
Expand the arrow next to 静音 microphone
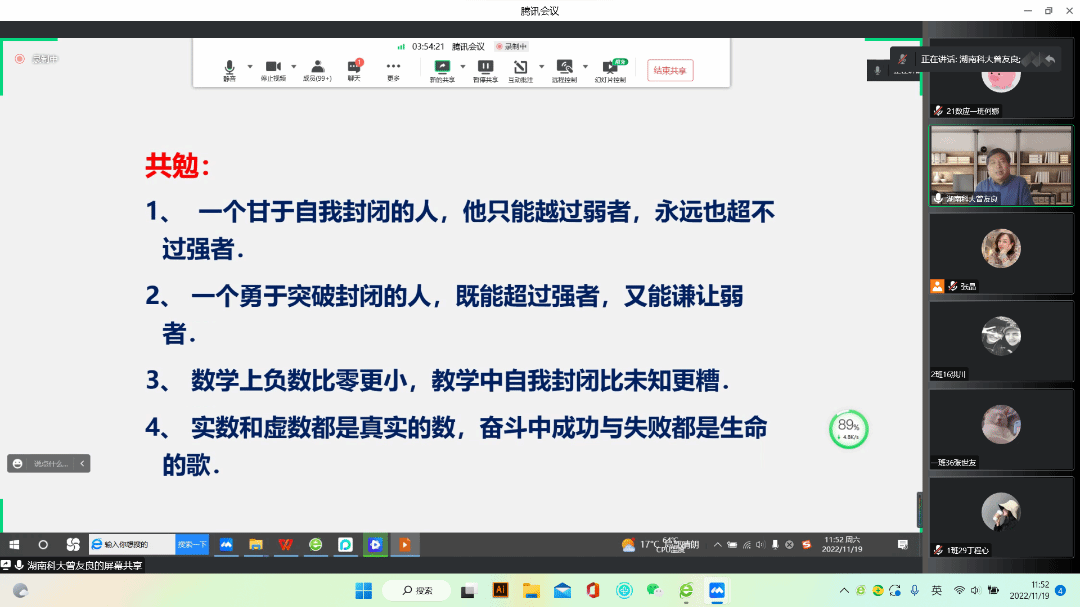[249, 67]
